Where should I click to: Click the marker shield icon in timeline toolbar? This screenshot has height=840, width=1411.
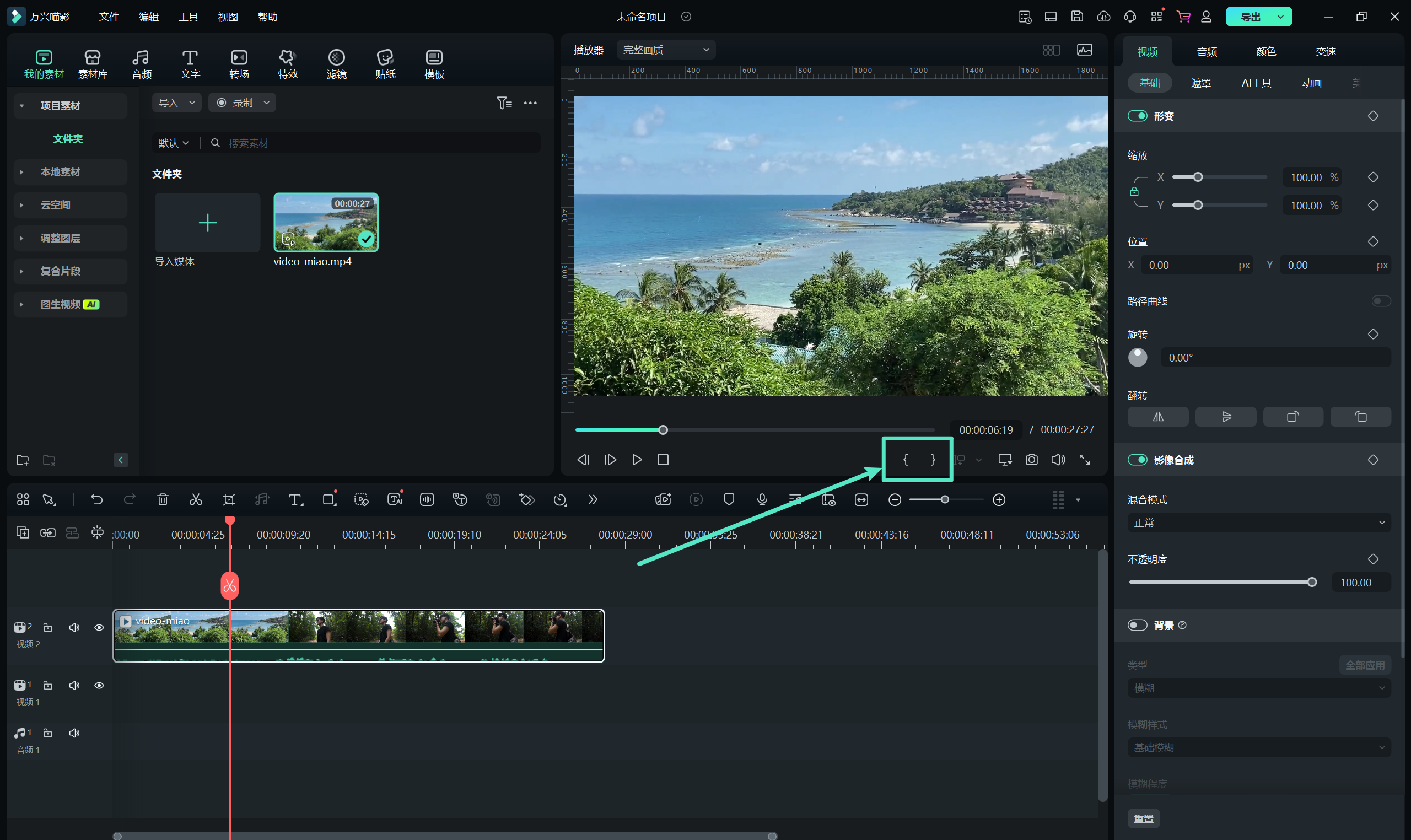coord(729,499)
